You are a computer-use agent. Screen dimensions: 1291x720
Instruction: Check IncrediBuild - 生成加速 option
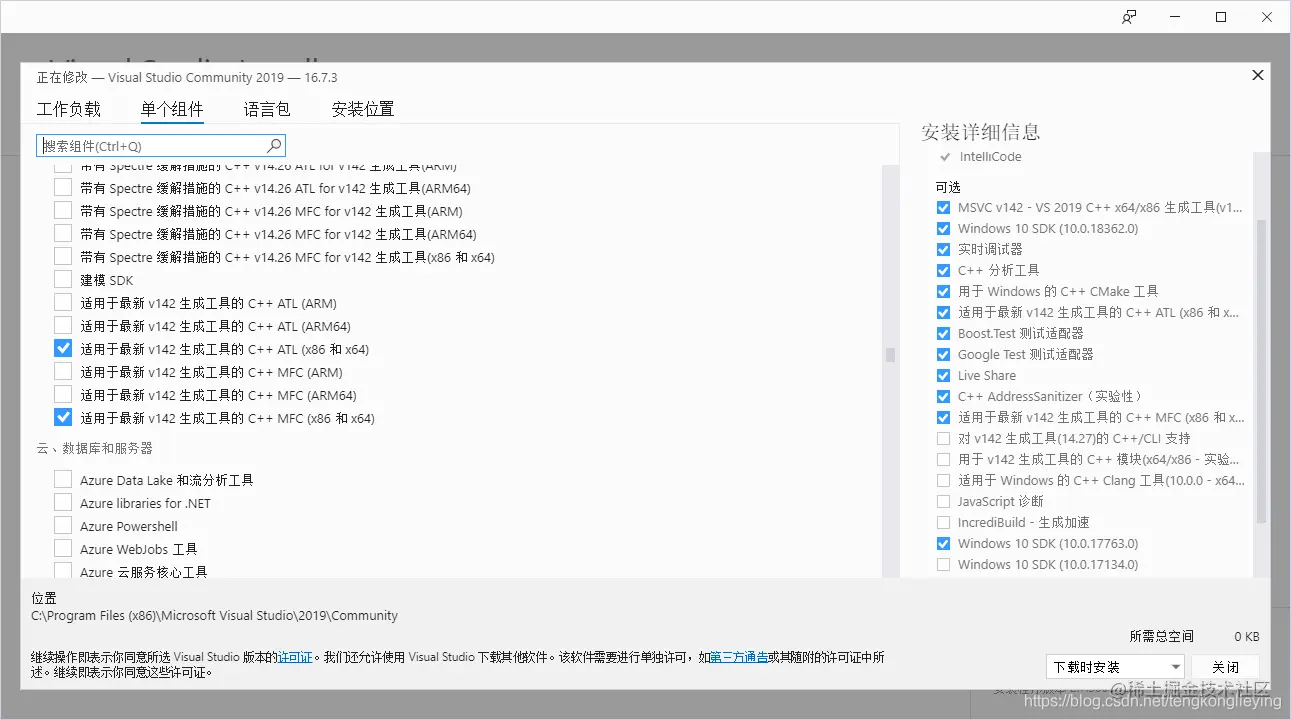click(x=943, y=522)
